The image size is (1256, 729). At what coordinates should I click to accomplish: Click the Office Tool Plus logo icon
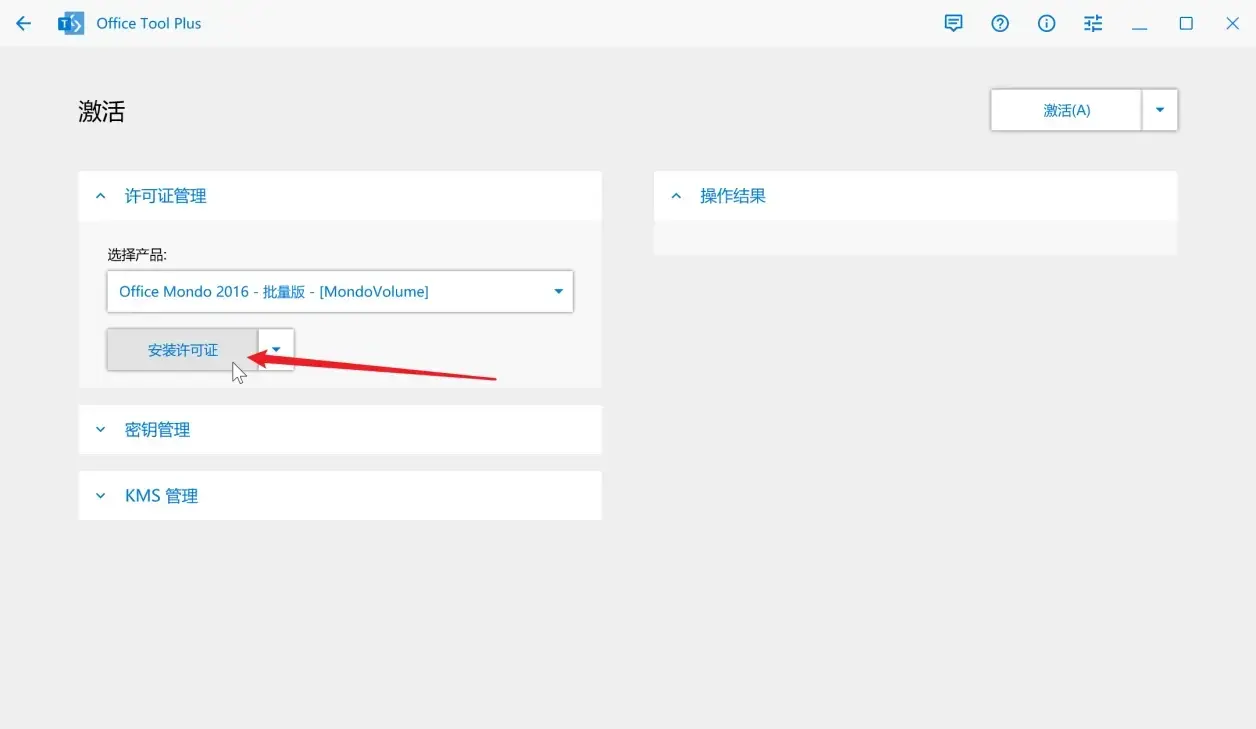[x=71, y=24]
